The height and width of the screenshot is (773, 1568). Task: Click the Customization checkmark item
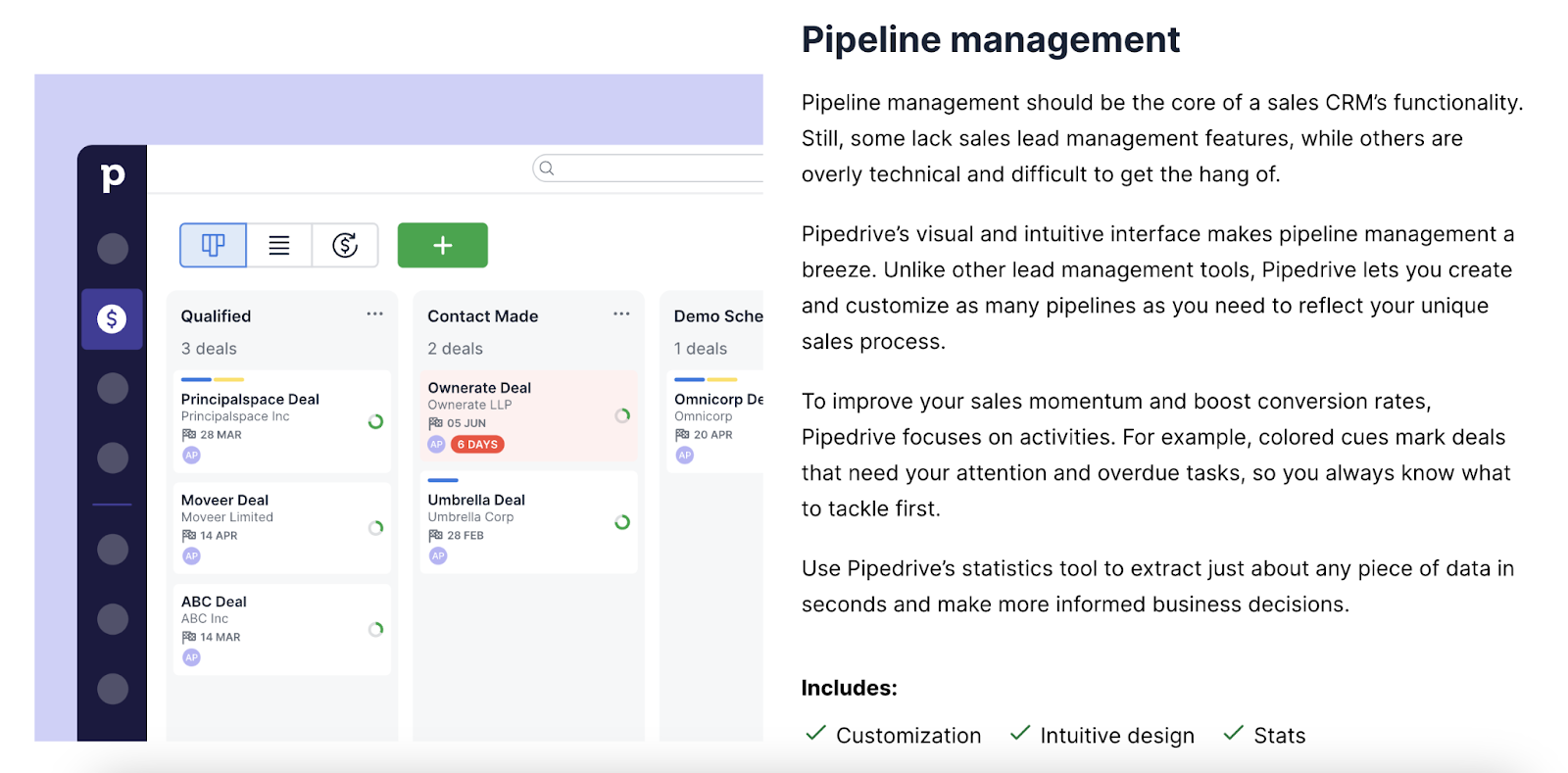pyautogui.click(x=893, y=735)
